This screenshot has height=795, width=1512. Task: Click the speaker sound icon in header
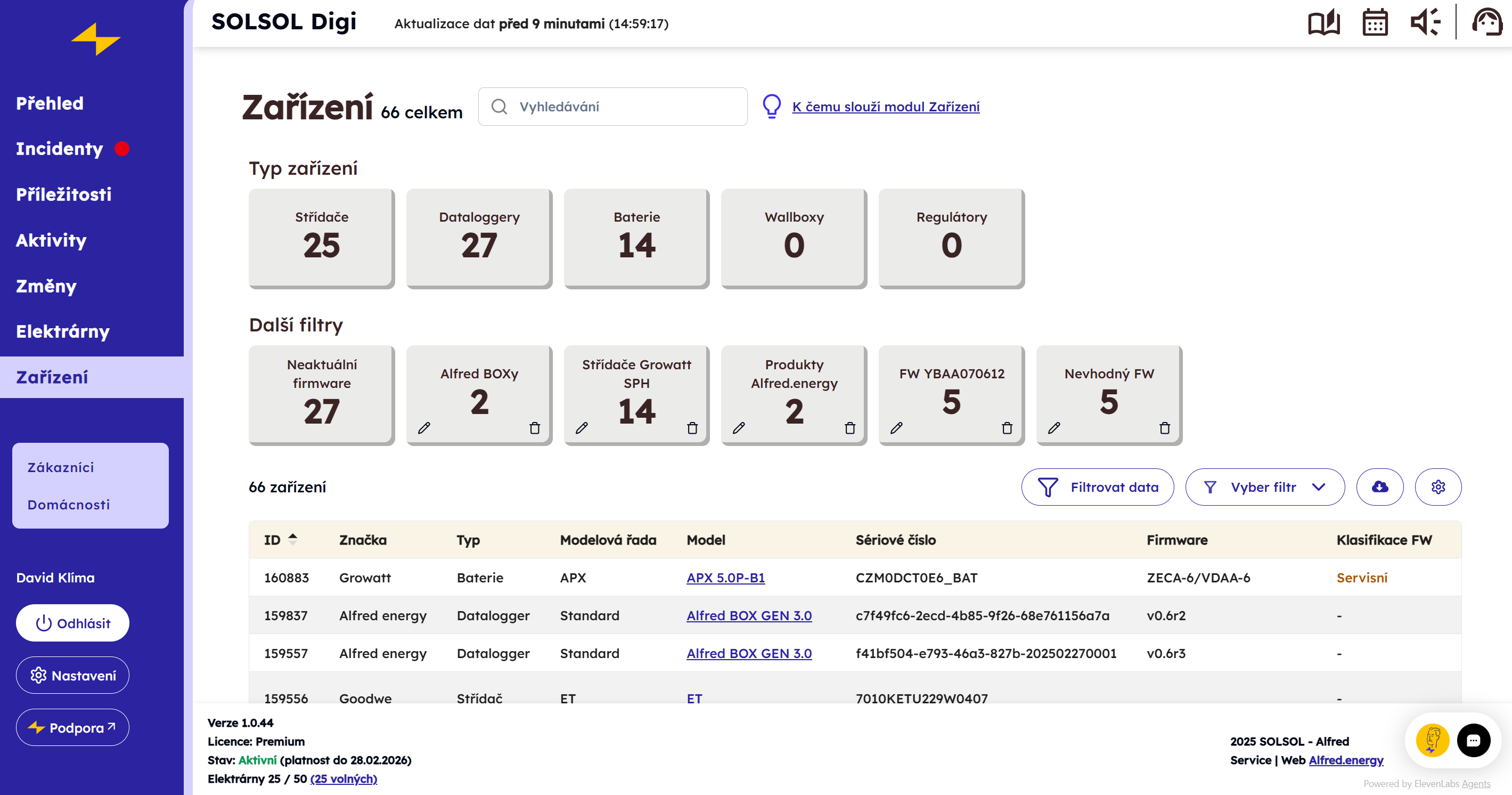tap(1425, 23)
